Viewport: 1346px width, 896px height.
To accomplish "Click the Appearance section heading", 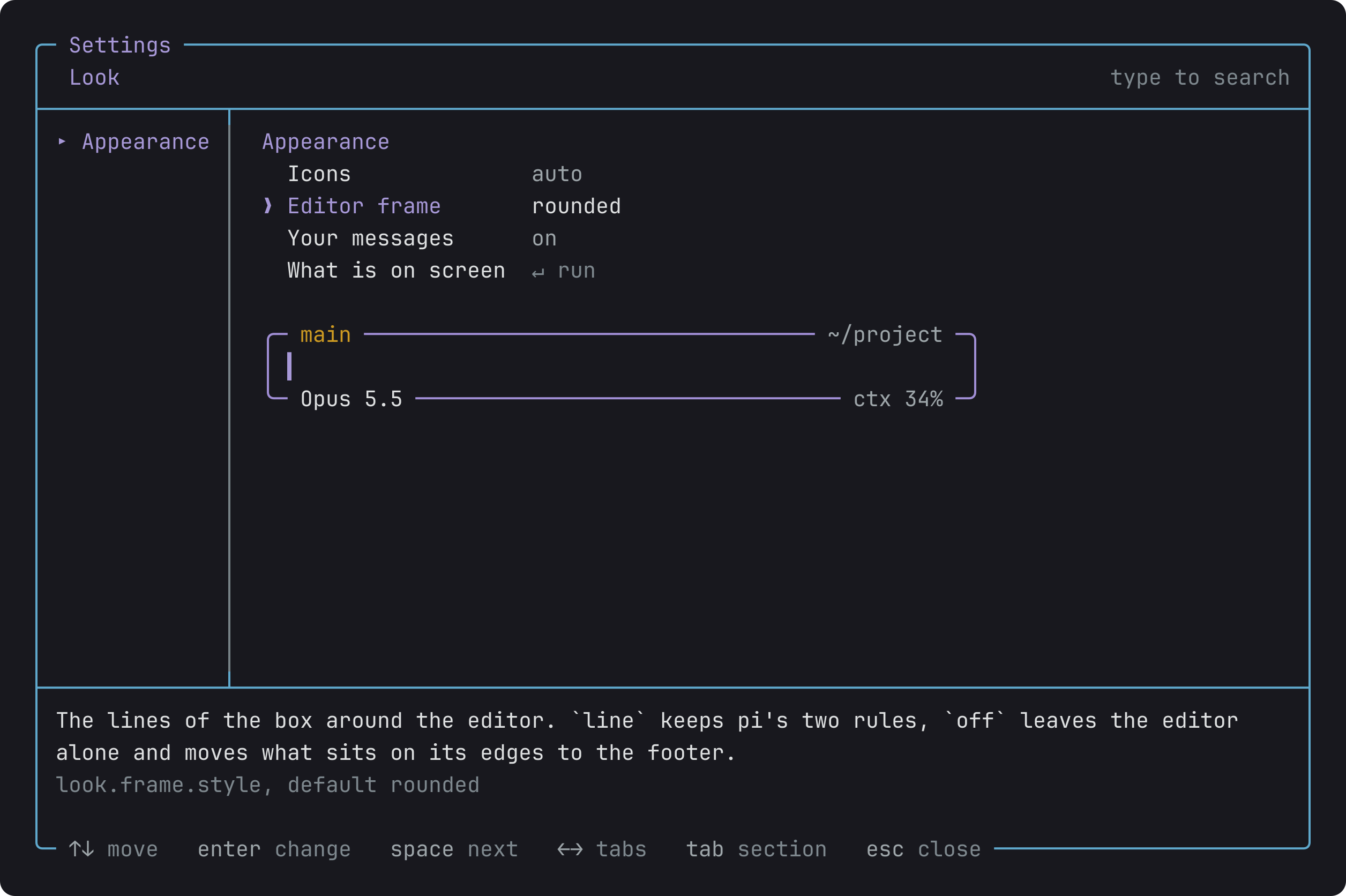I will point(326,141).
